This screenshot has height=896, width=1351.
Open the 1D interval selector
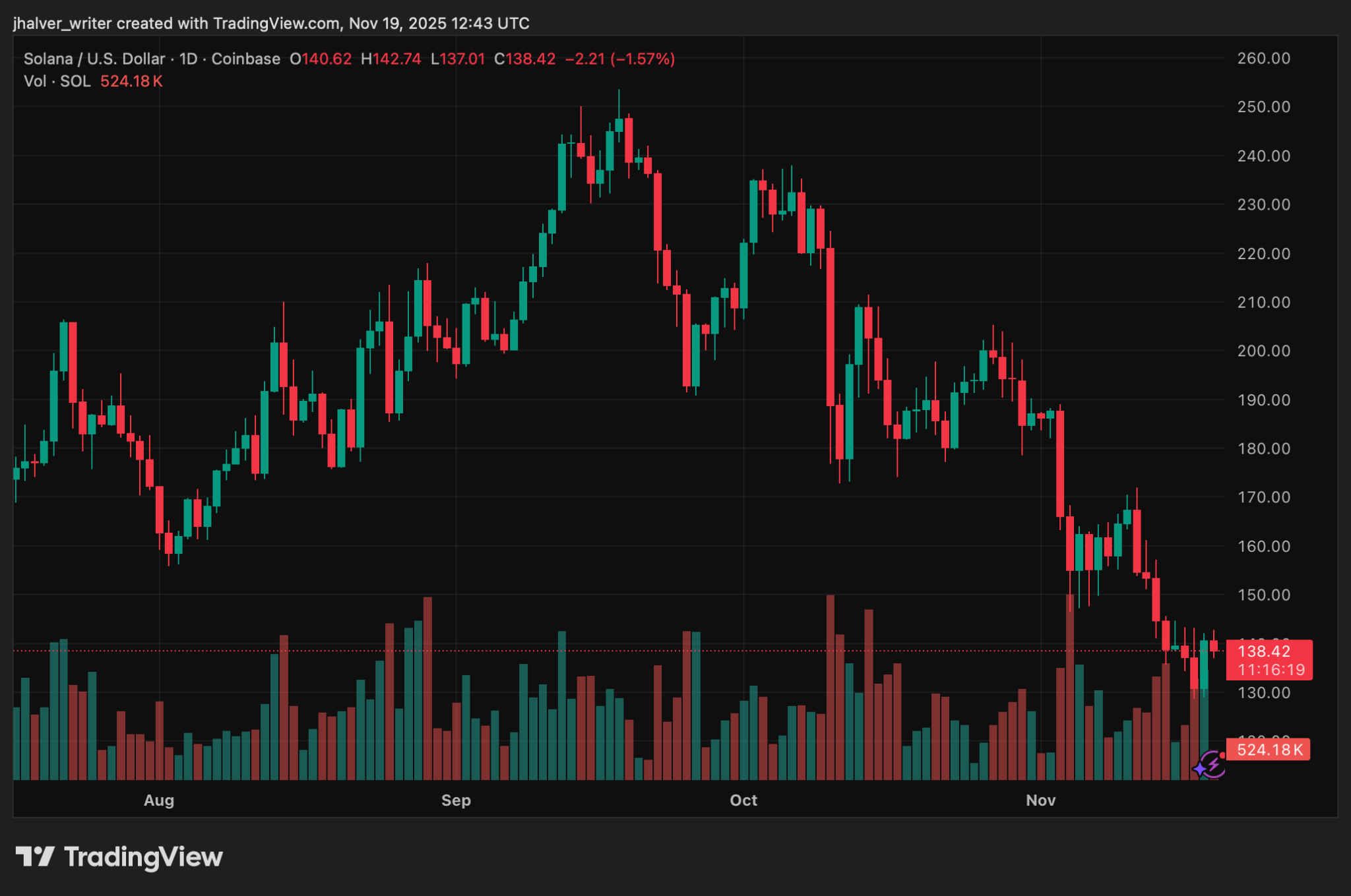pos(187,59)
